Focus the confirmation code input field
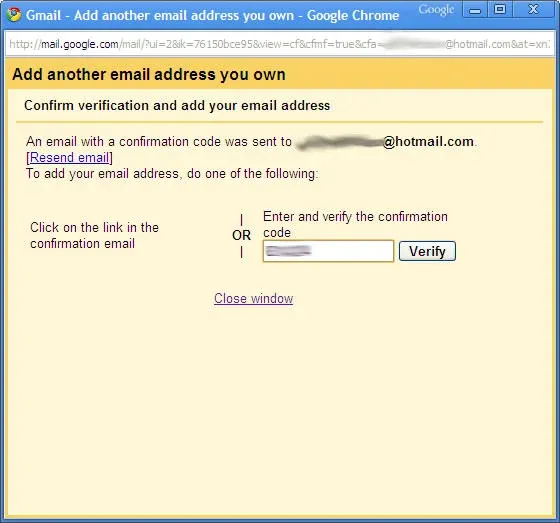Screen dimensions: 560x523 [328, 251]
